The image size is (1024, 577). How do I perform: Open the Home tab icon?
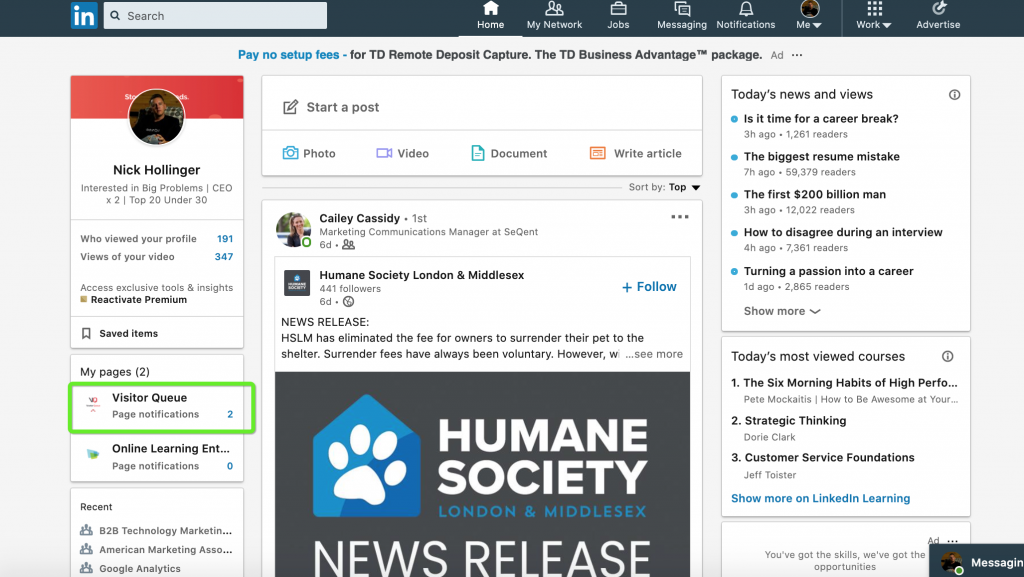click(x=490, y=8)
